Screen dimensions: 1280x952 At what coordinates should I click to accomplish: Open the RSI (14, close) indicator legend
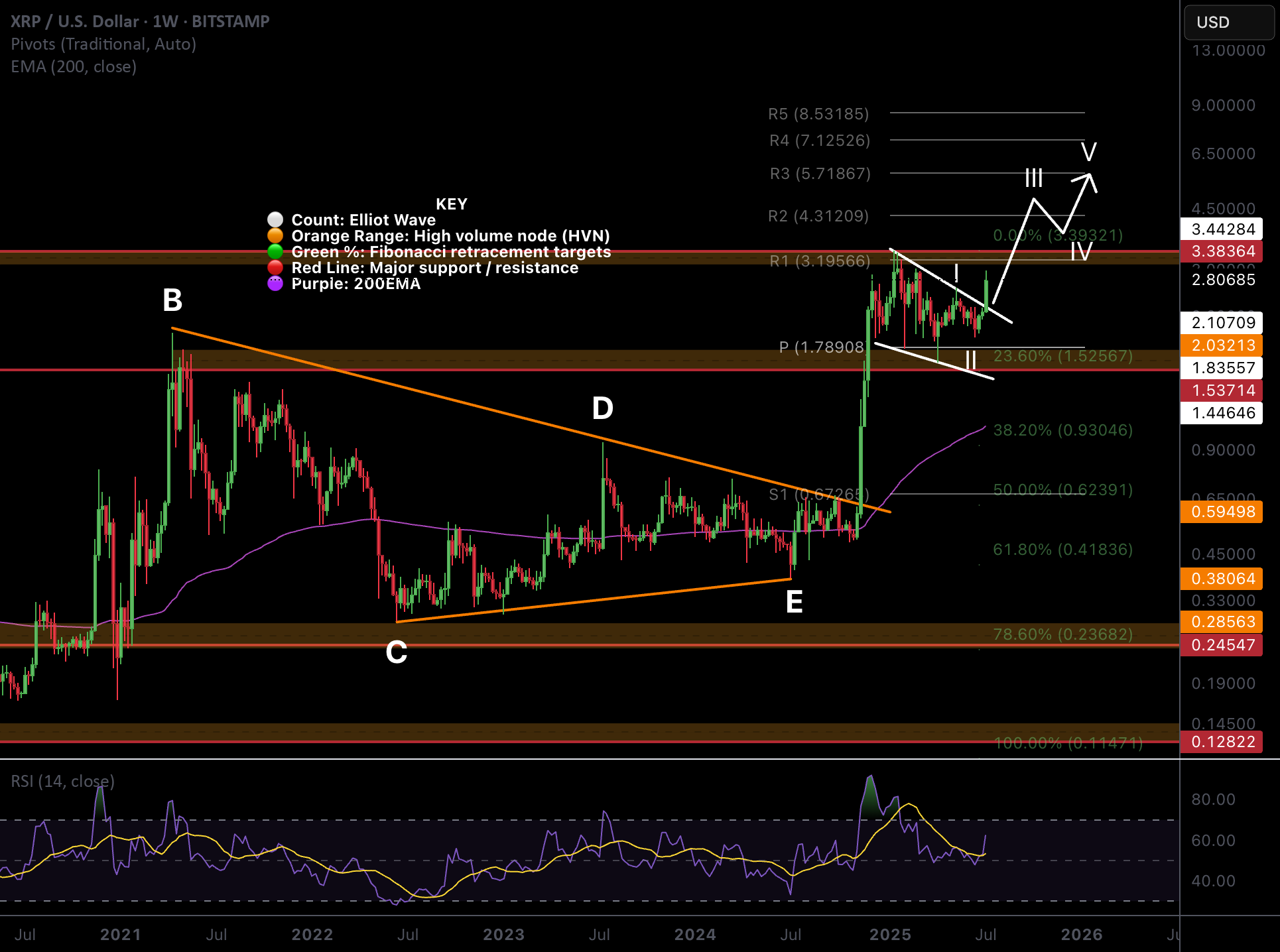63,782
